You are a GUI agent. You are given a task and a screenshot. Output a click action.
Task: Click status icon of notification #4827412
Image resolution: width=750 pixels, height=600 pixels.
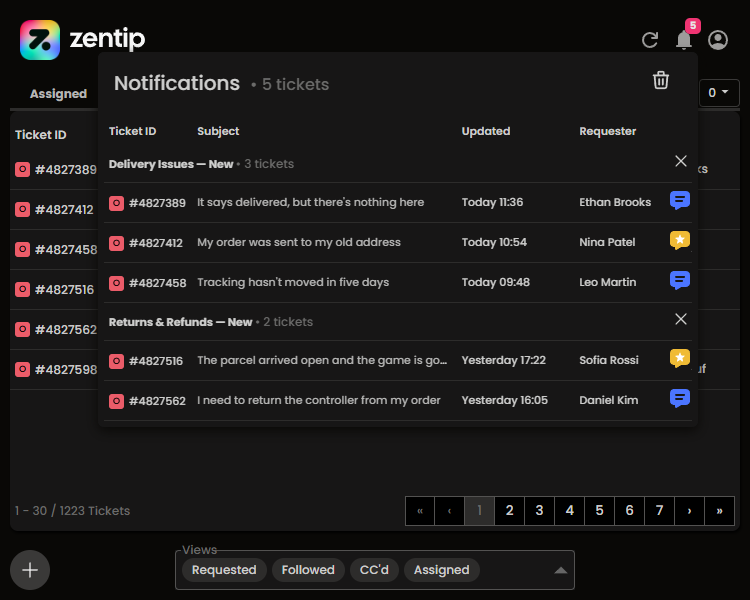116,243
